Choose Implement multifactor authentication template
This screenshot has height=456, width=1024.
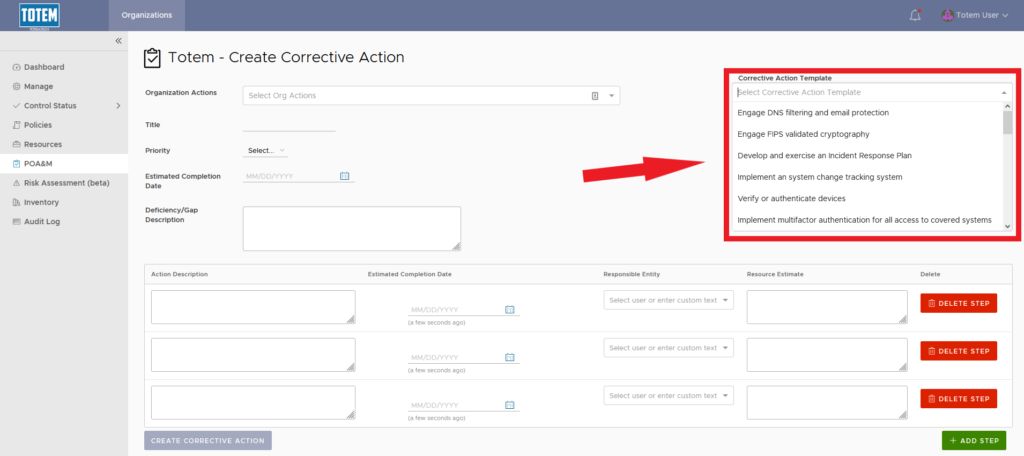point(867,220)
